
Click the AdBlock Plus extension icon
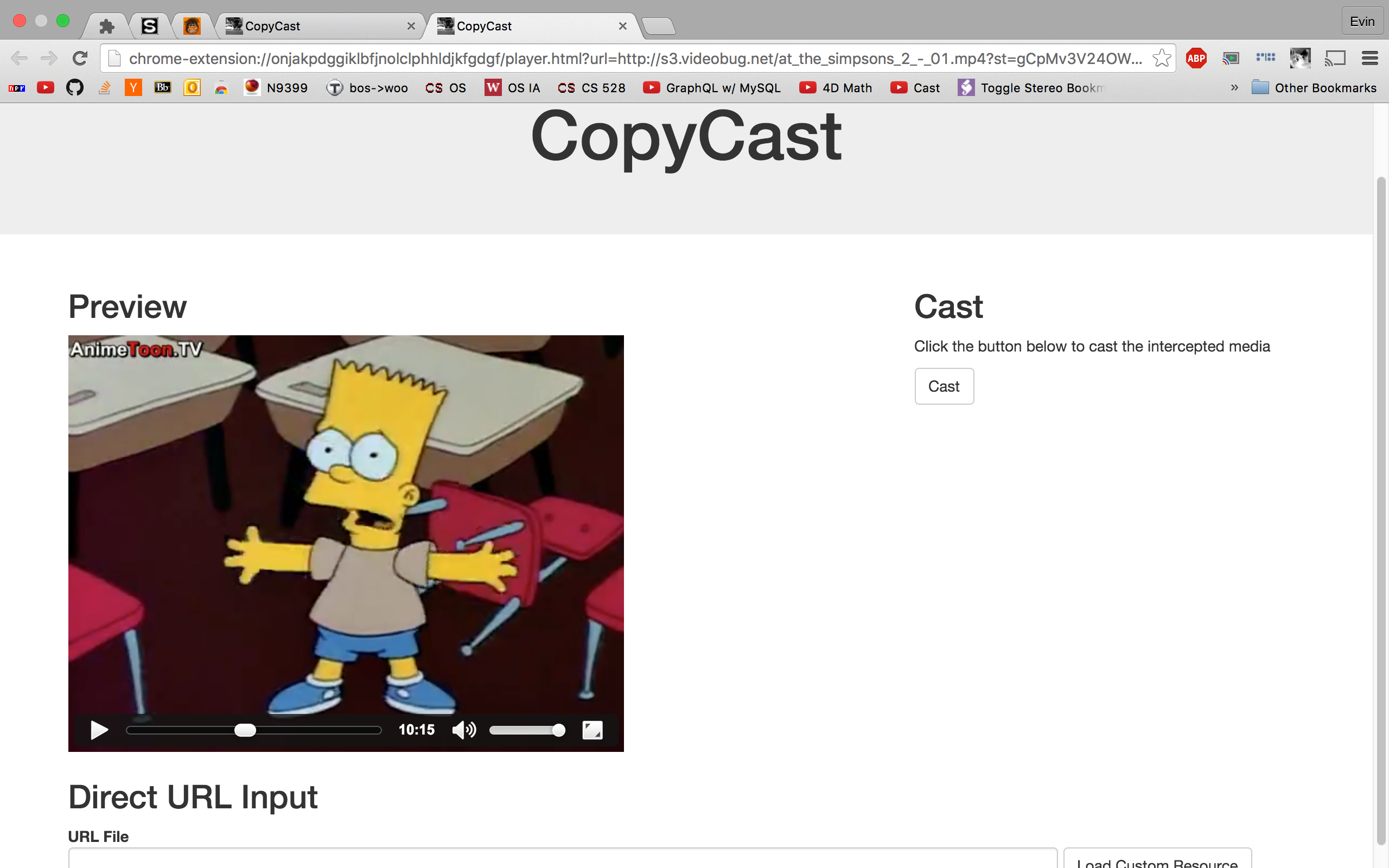pos(1196,58)
